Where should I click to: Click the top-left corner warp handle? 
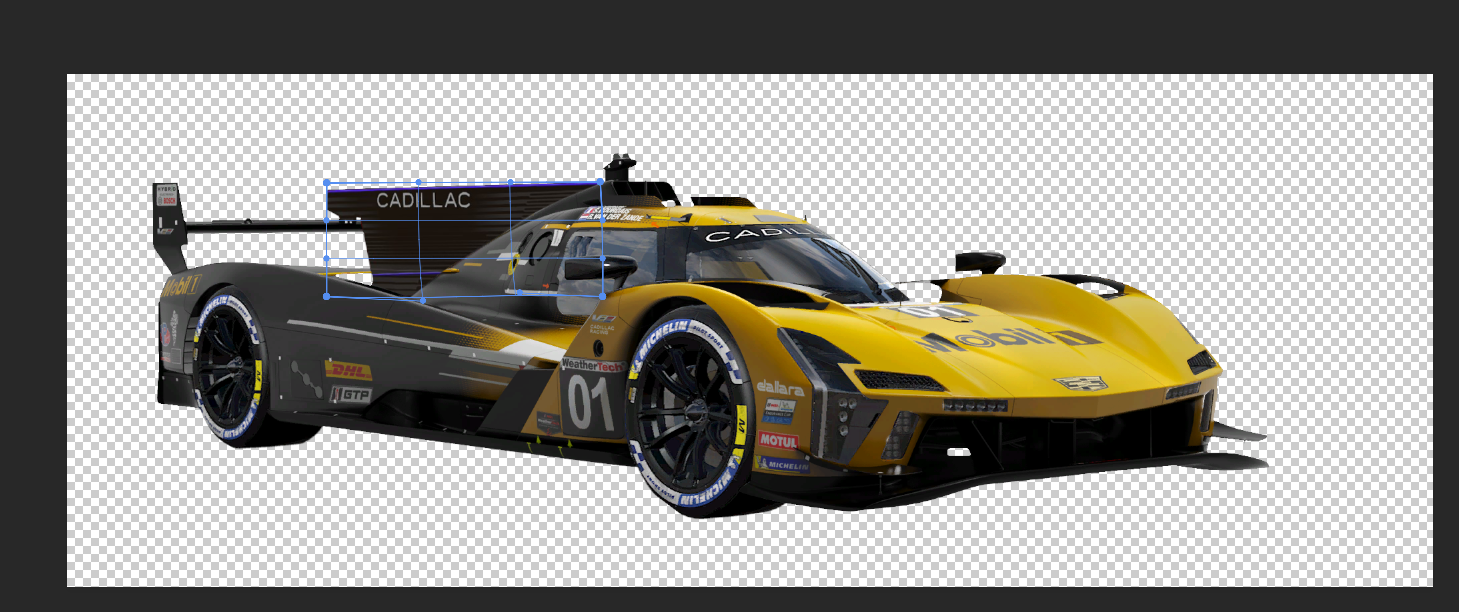[x=327, y=184]
